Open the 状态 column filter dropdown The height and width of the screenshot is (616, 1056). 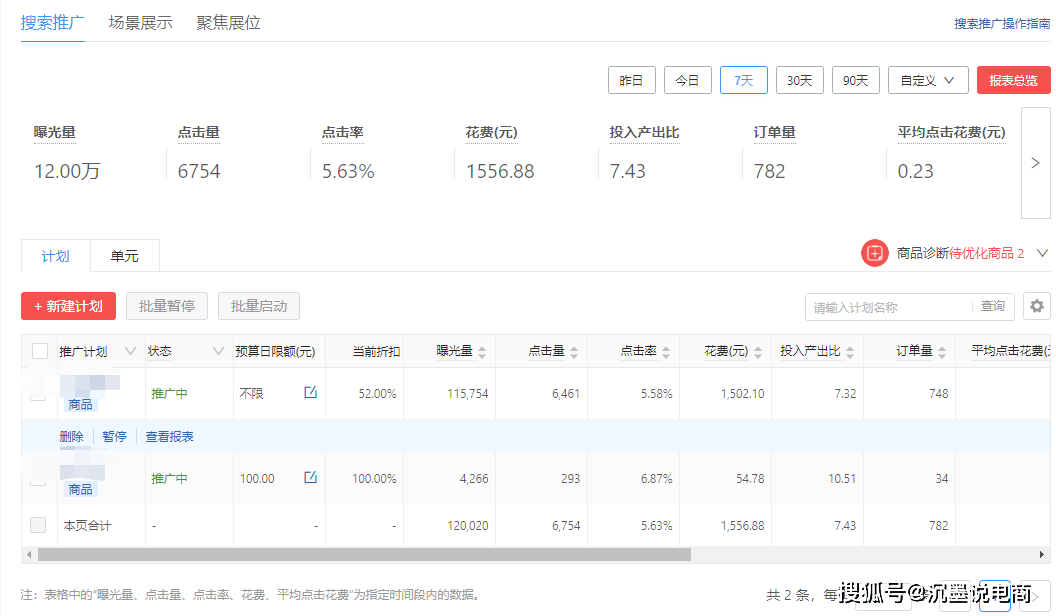218,351
